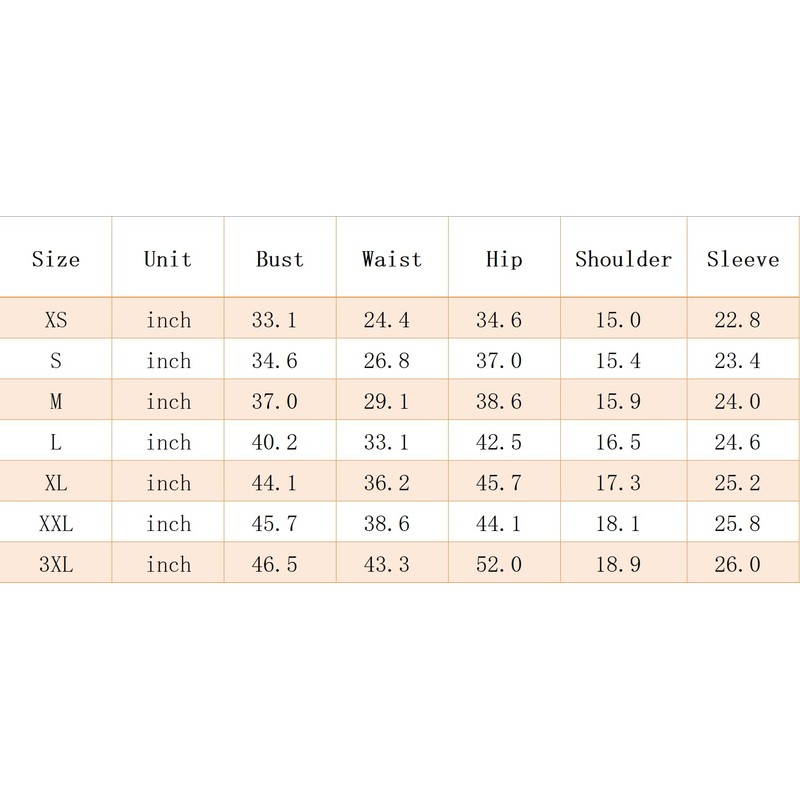Screen dimensions: 800x800
Task: Select the Shoulder column header
Action: tap(623, 260)
